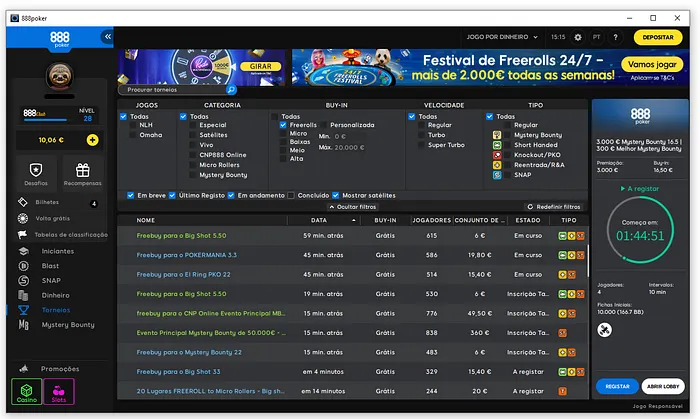Open Promoções in the sidebar
Viewport: 700px width, 419px height.
click(60, 369)
